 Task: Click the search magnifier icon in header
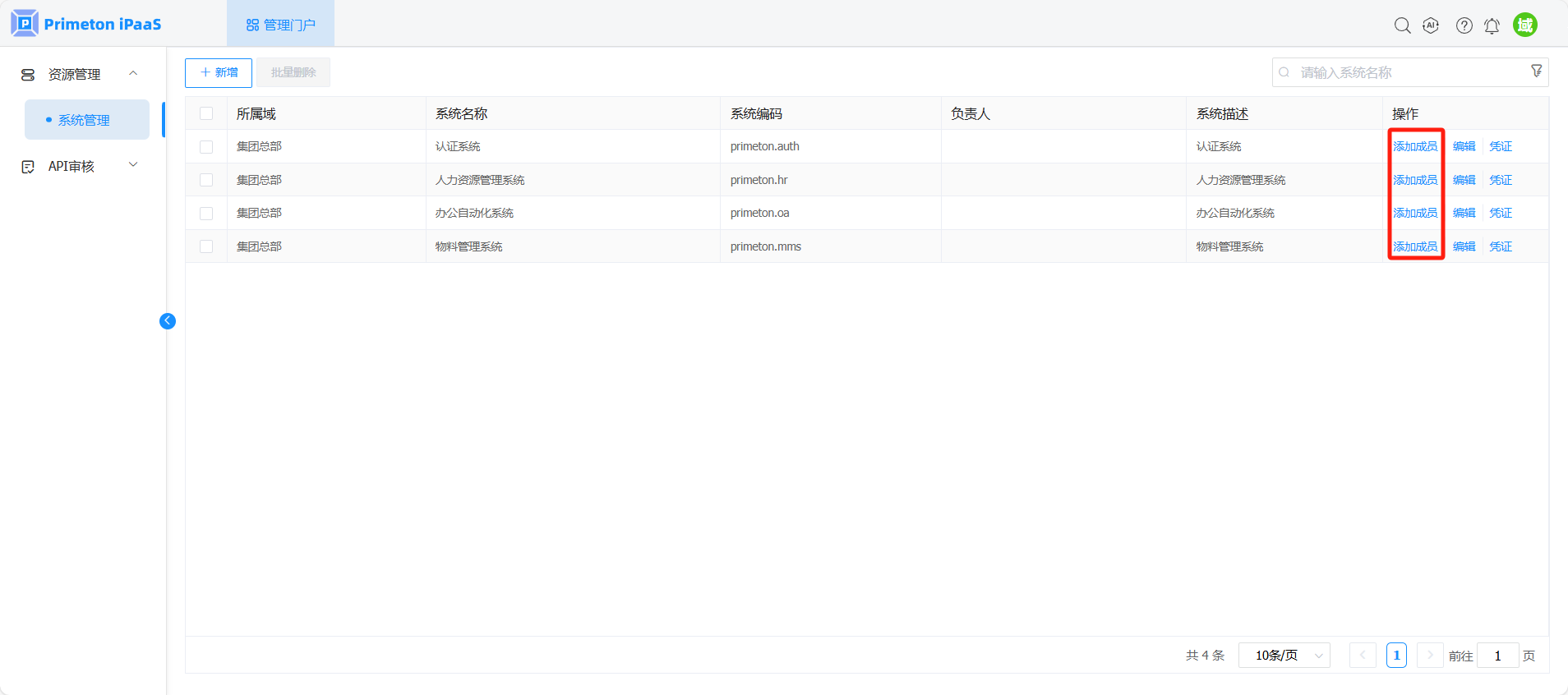pyautogui.click(x=1402, y=25)
